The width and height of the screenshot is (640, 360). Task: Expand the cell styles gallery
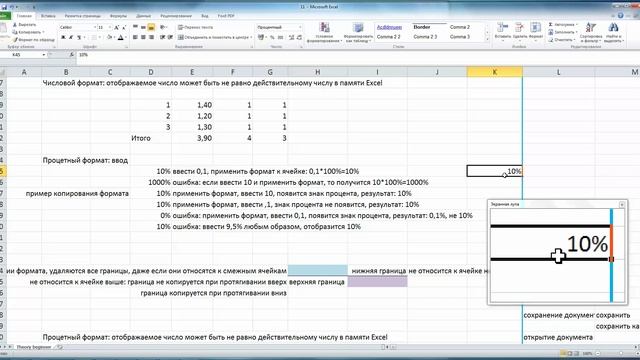click(487, 40)
